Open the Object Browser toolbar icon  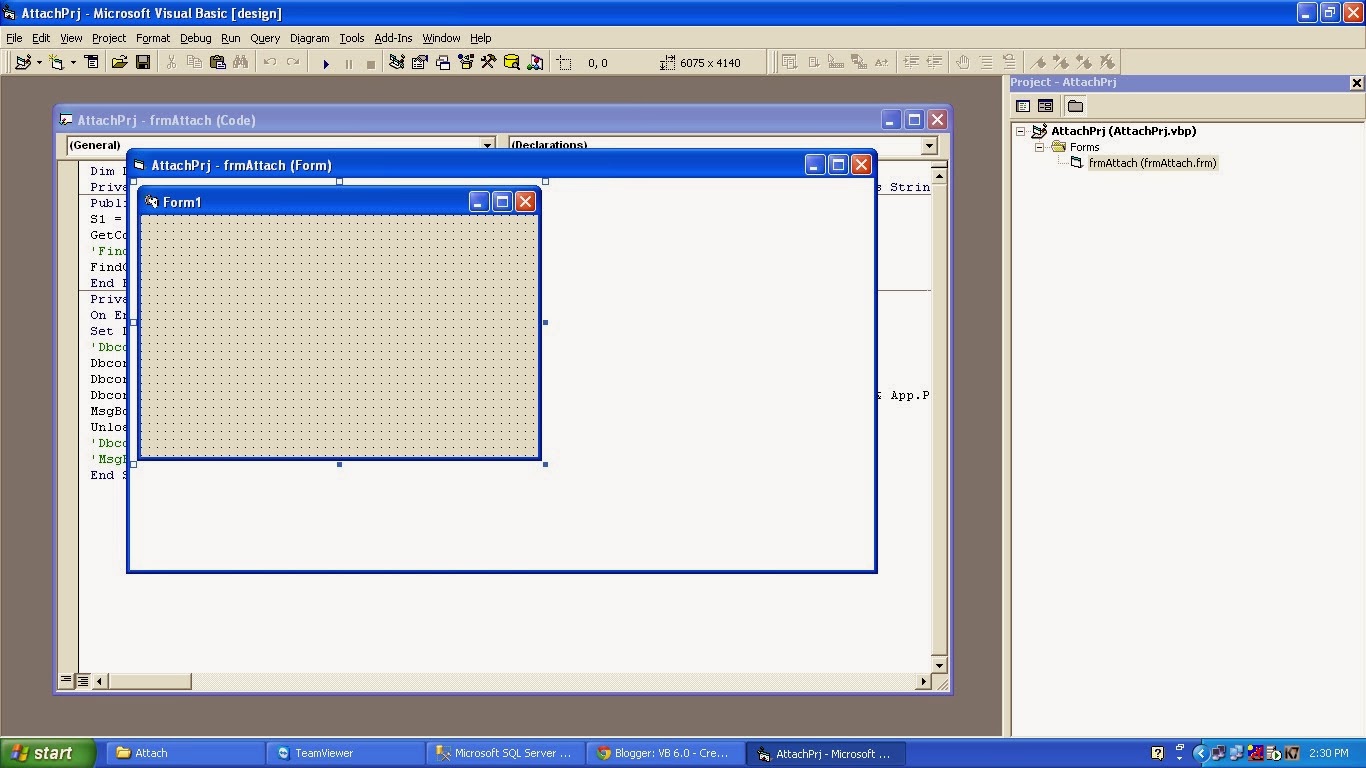(x=465, y=62)
